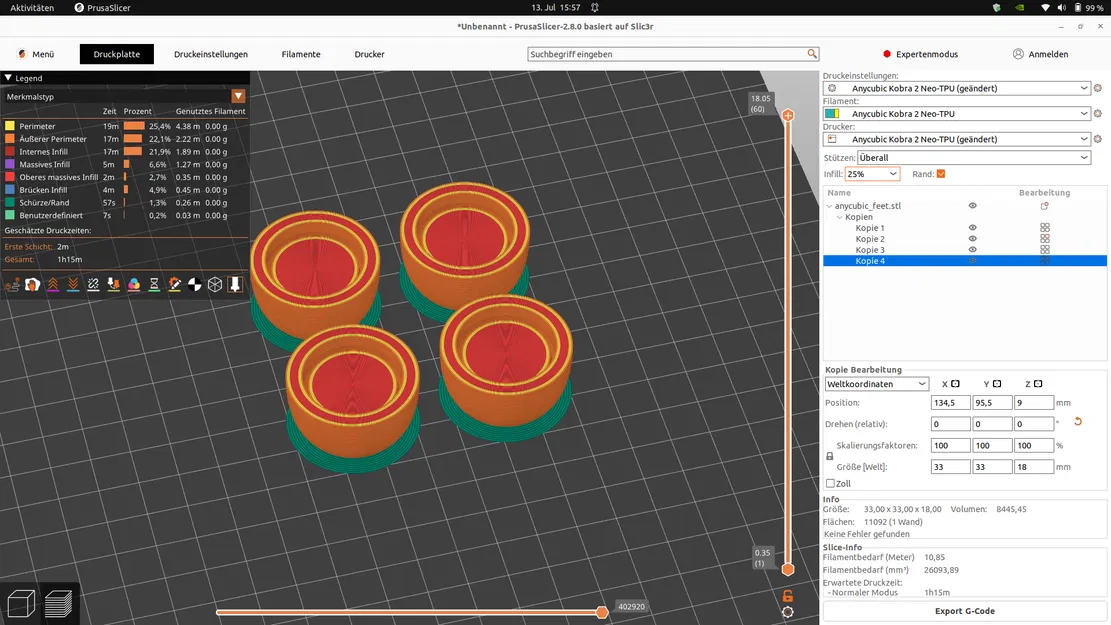Switch to 3D editor view cube icon

21,604
